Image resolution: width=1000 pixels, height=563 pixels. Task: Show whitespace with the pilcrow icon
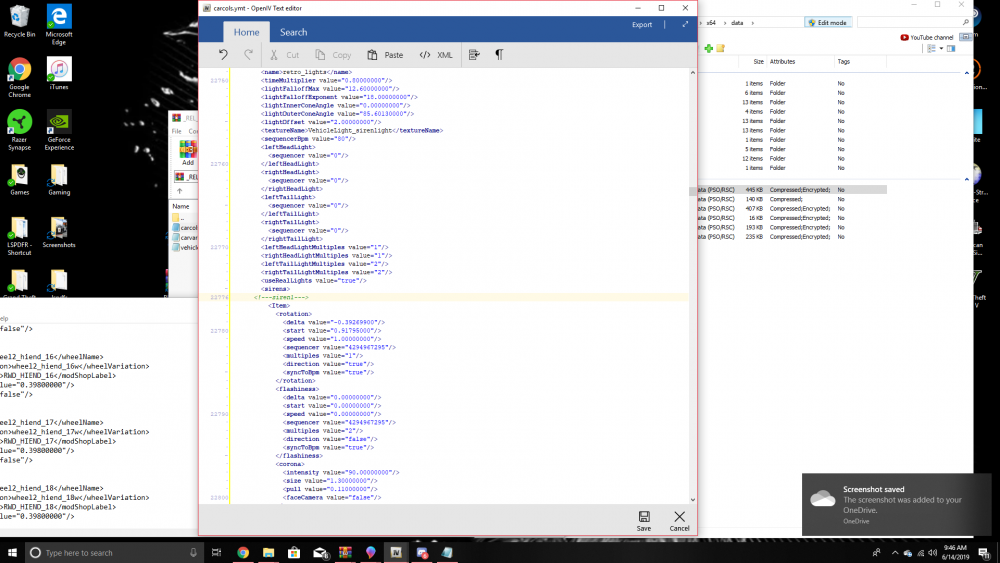click(x=499, y=55)
